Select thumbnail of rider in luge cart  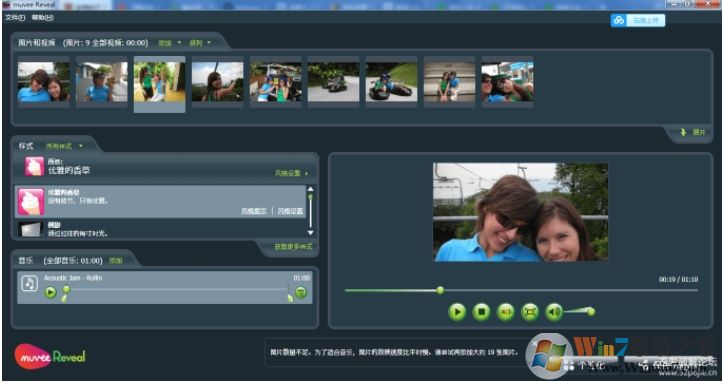tap(391, 82)
